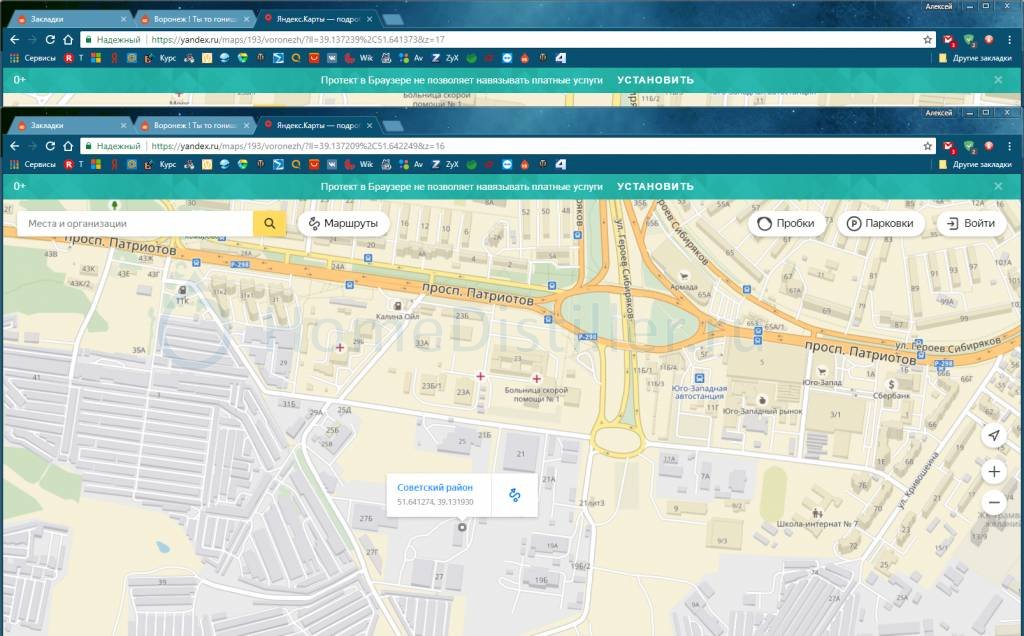Open the Курс bookmark in the lower window

click(161, 165)
